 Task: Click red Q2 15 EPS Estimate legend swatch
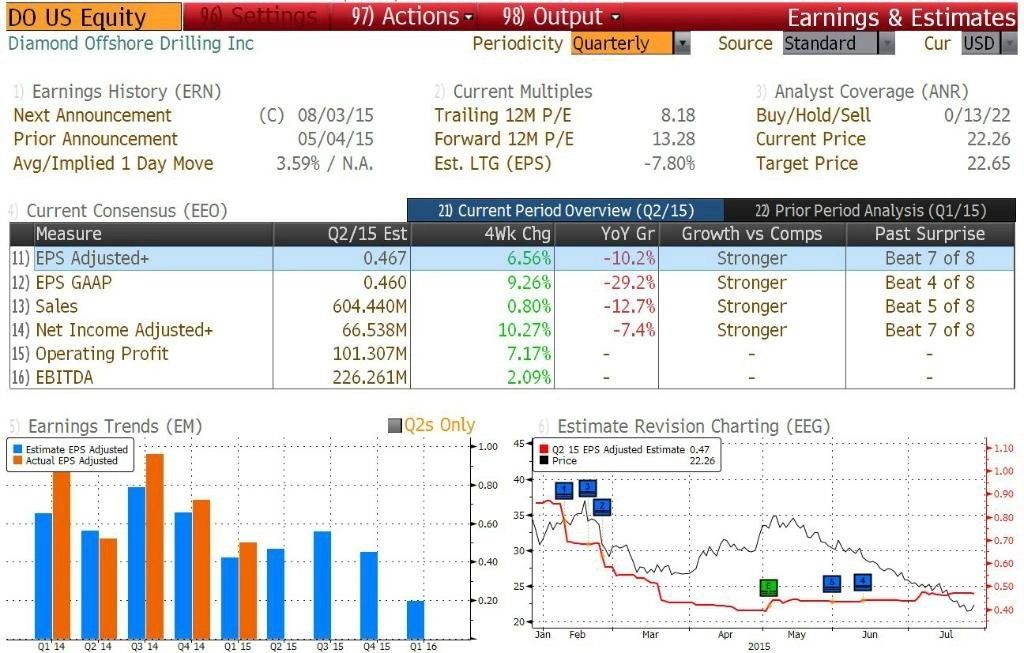pos(543,449)
